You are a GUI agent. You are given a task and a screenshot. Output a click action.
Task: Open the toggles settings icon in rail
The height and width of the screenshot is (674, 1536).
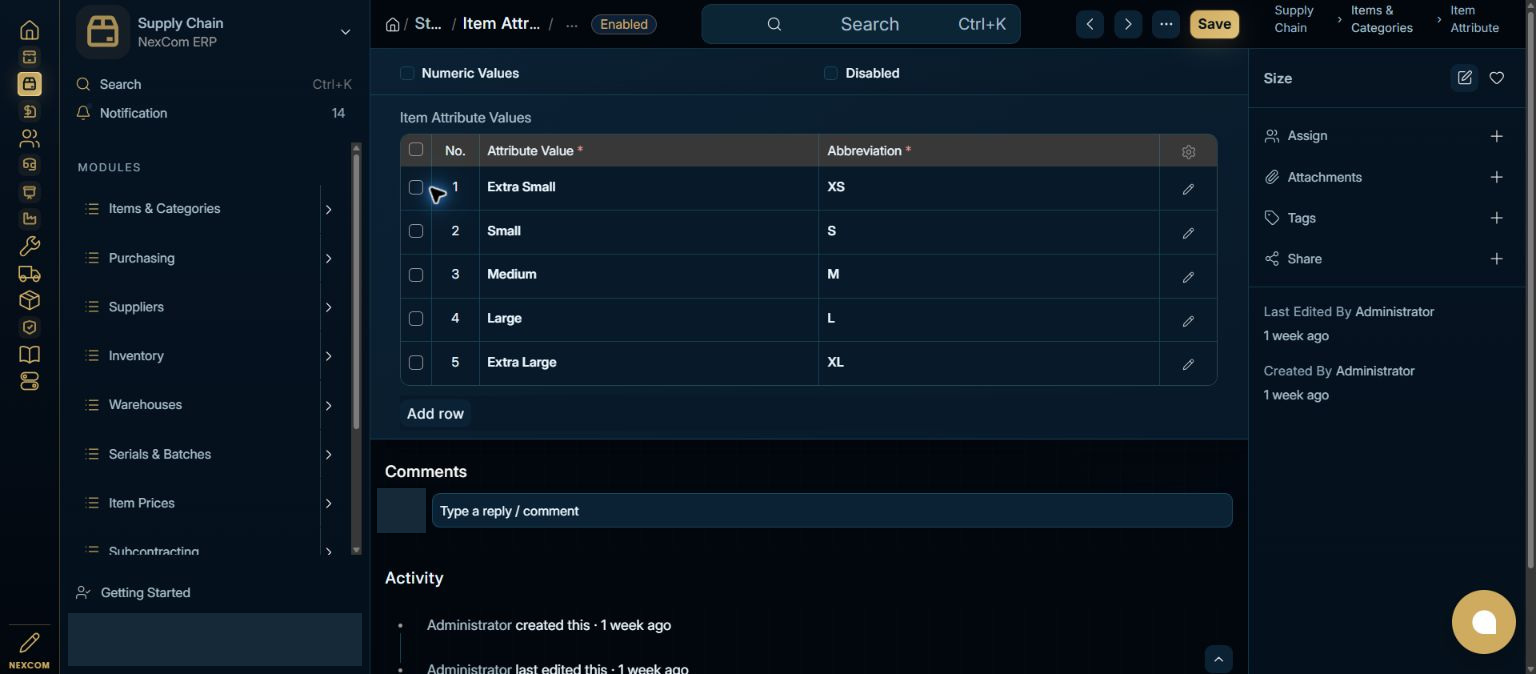click(29, 381)
